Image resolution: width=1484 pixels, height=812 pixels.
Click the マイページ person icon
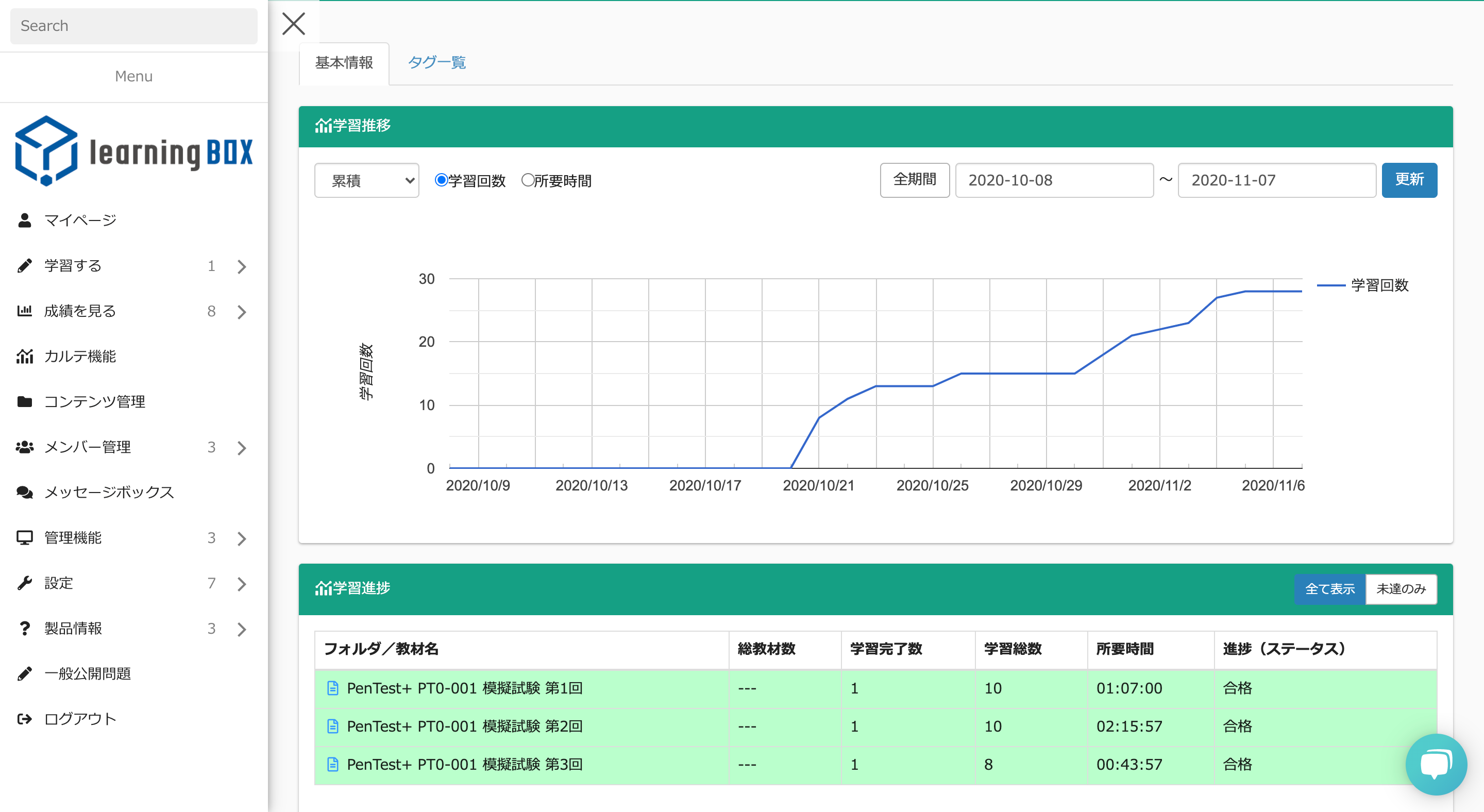click(x=24, y=220)
